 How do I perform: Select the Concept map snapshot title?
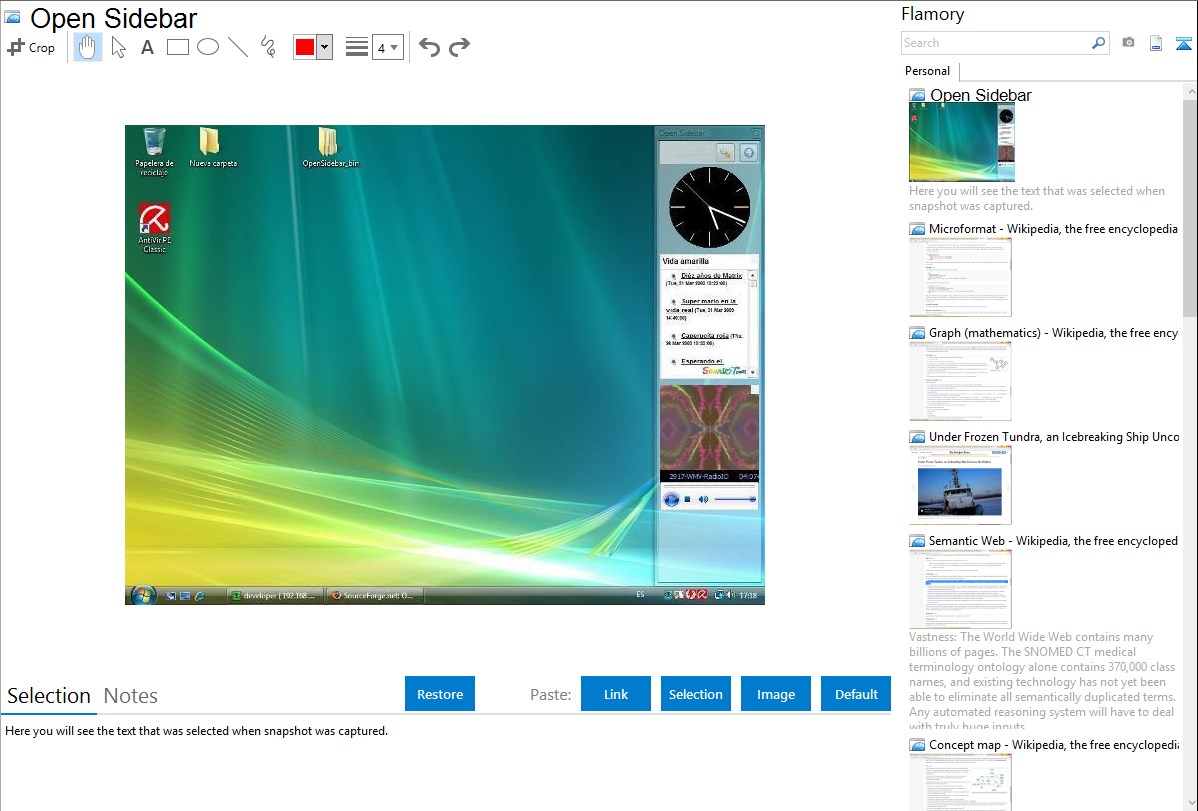tap(1053, 744)
